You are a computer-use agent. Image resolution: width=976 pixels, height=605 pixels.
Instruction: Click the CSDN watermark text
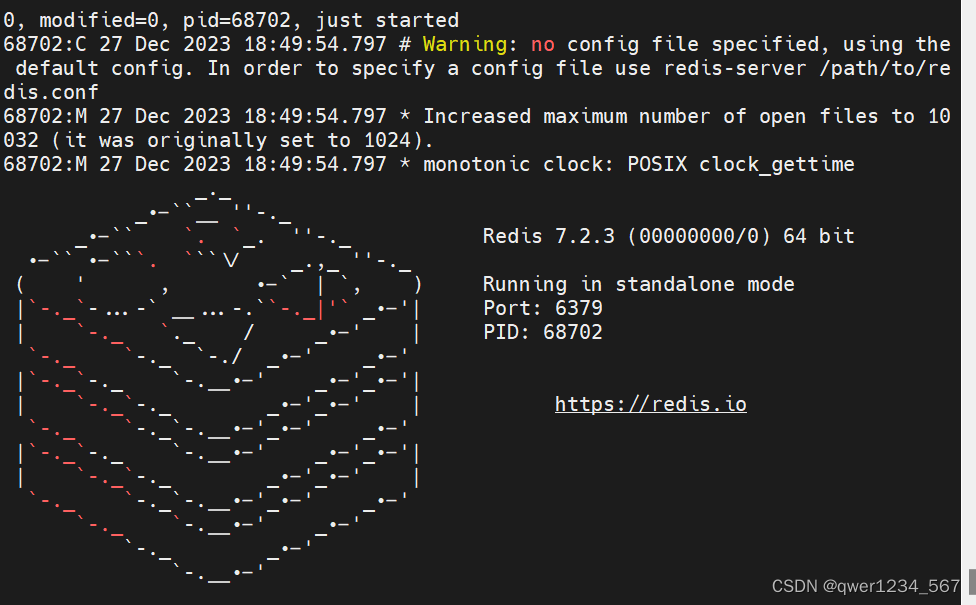coord(797,587)
